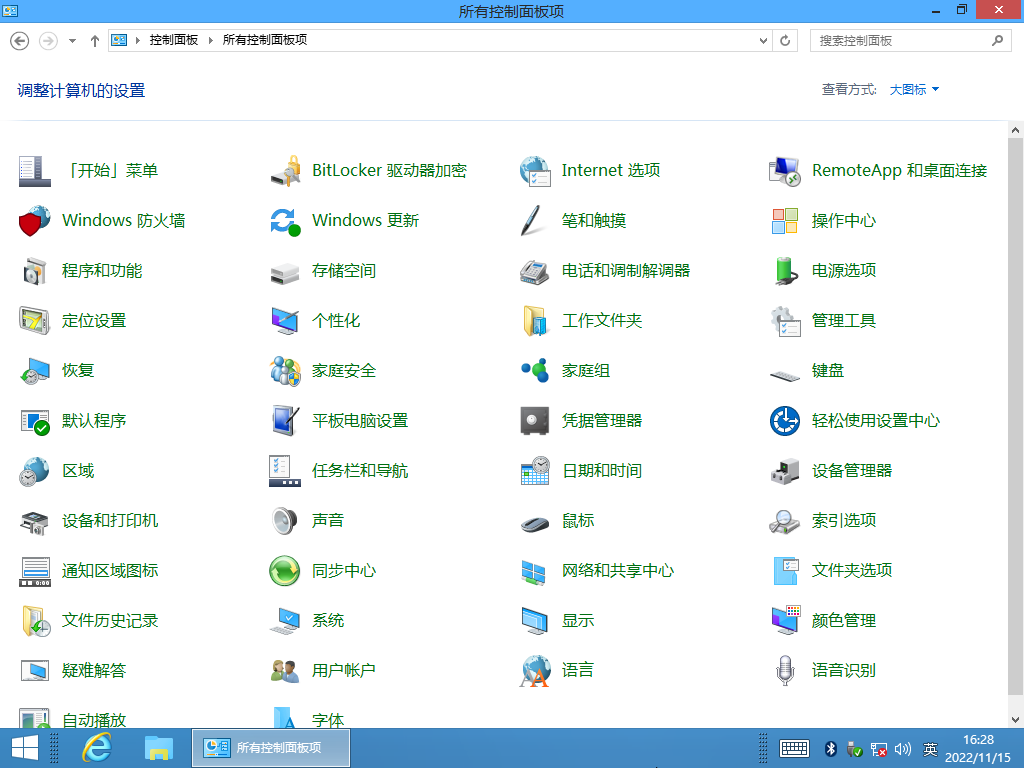Image resolution: width=1024 pixels, height=768 pixels.
Task: Open the Windows 更新 icon
Action: click(285, 221)
